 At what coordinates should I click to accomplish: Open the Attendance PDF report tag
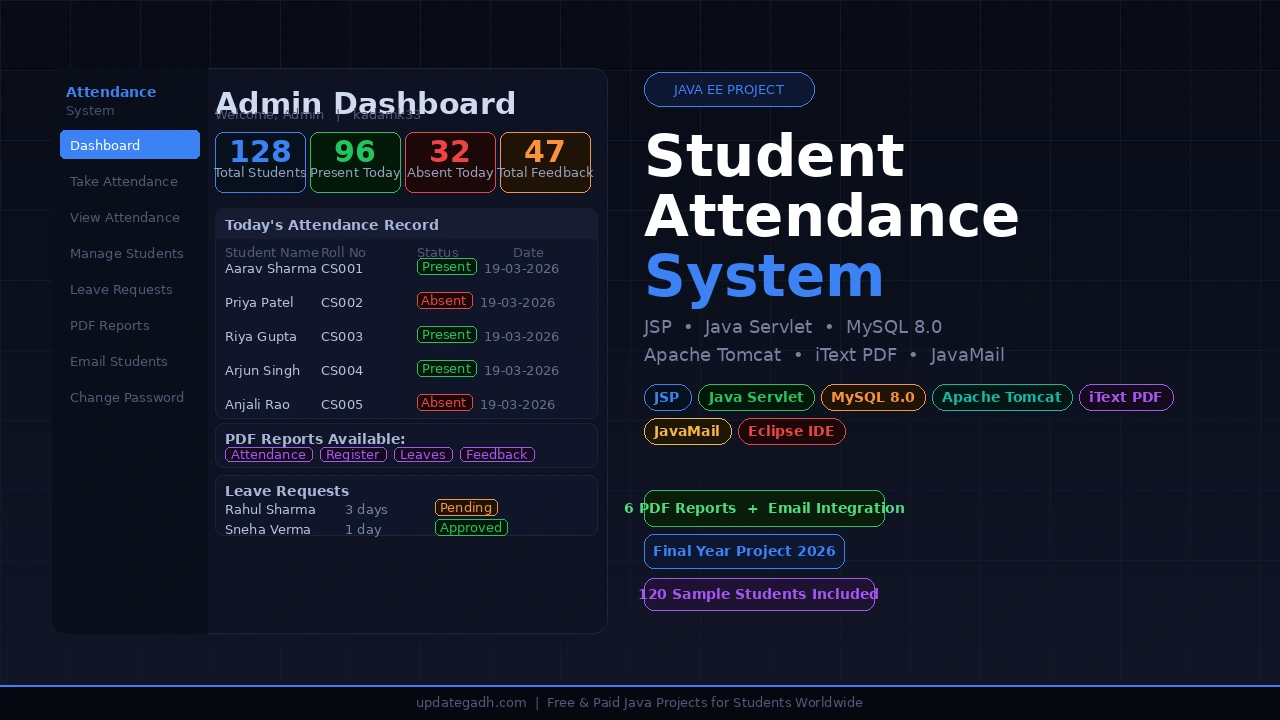point(268,455)
